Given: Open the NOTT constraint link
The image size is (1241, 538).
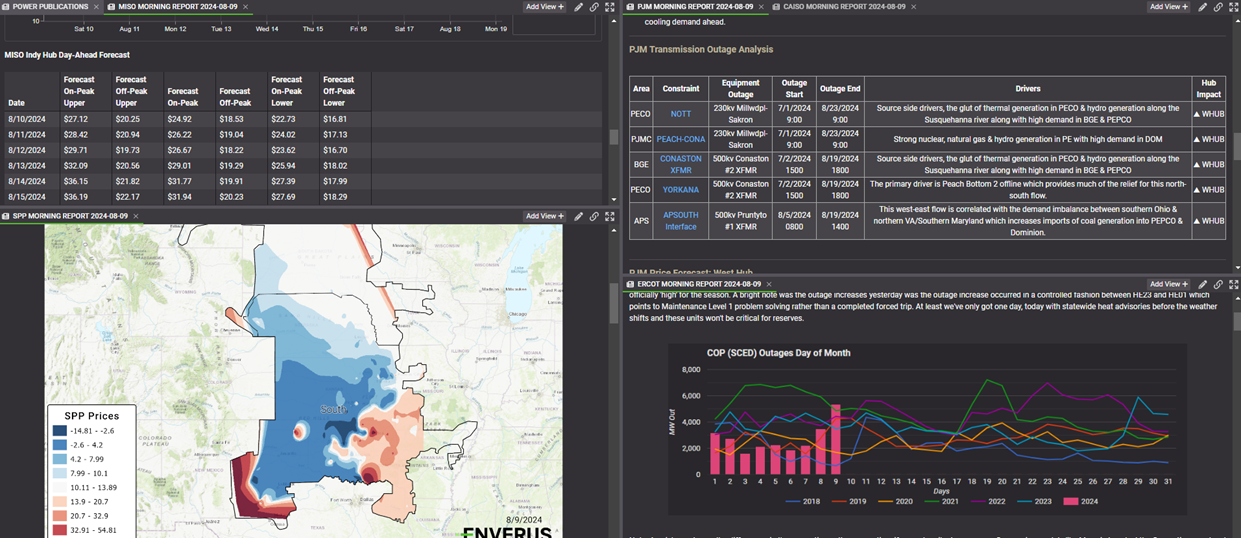Looking at the screenshot, I should [x=681, y=114].
